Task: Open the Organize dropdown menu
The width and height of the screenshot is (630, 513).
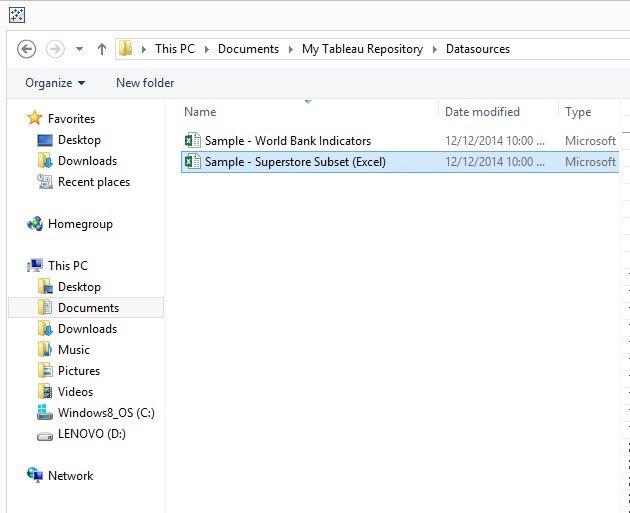Action: pyautogui.click(x=55, y=83)
